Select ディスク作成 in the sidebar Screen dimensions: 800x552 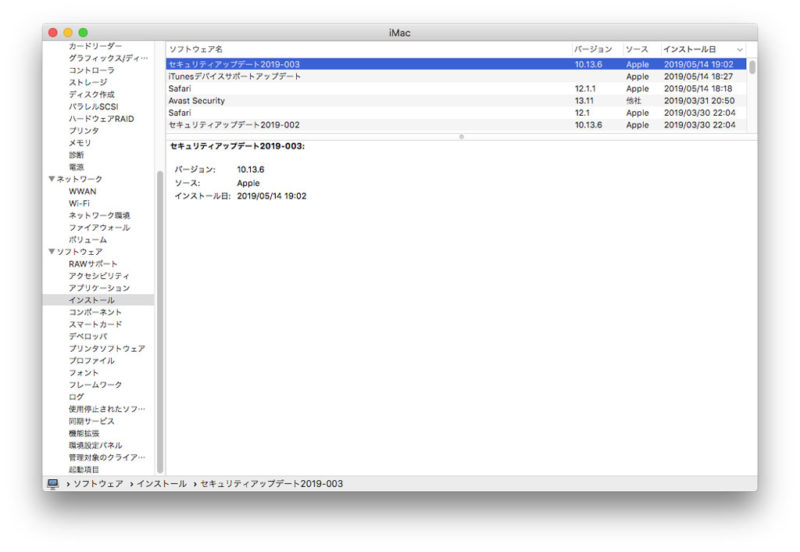coord(92,94)
